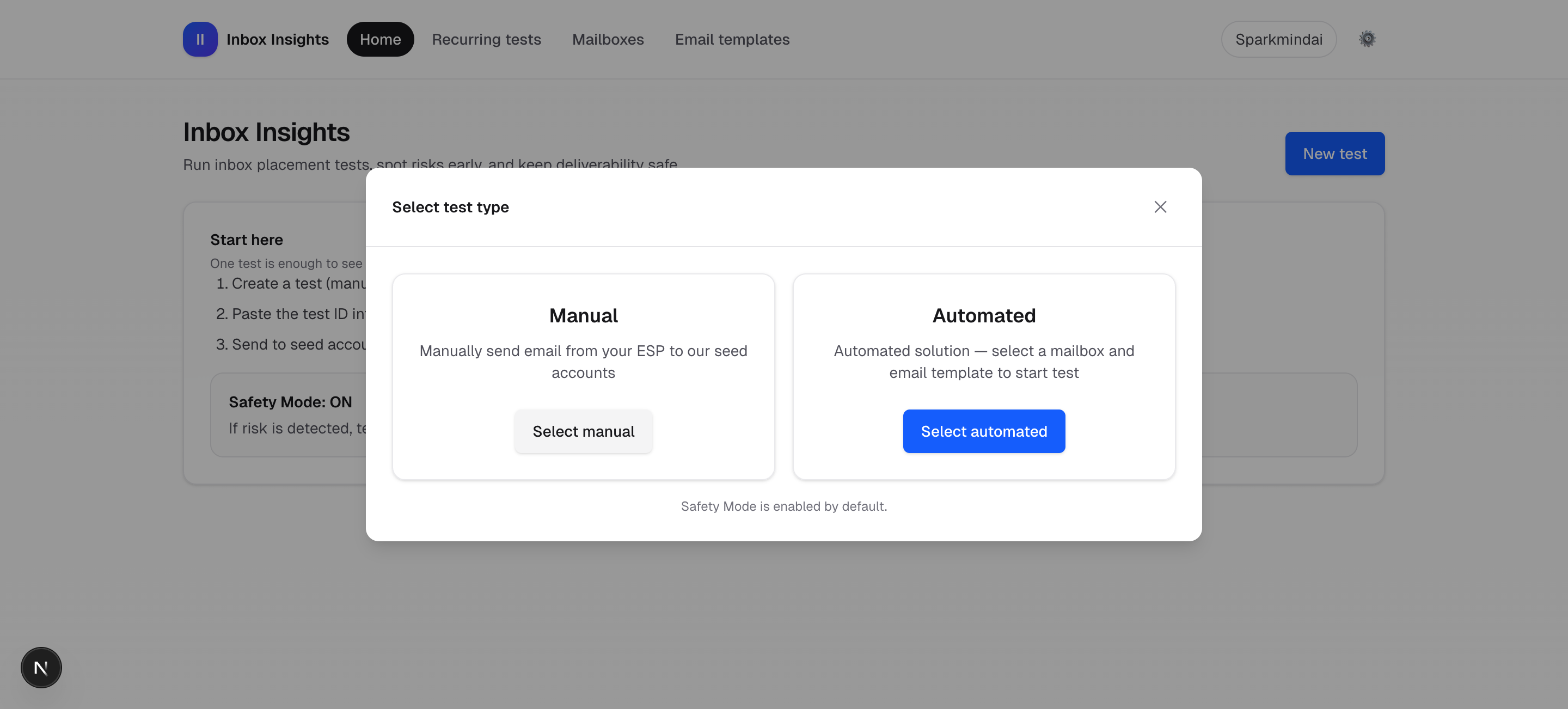Screen dimensions: 1568x709
Task: Dismiss the dialog using the X icon
Action: pyautogui.click(x=1160, y=207)
